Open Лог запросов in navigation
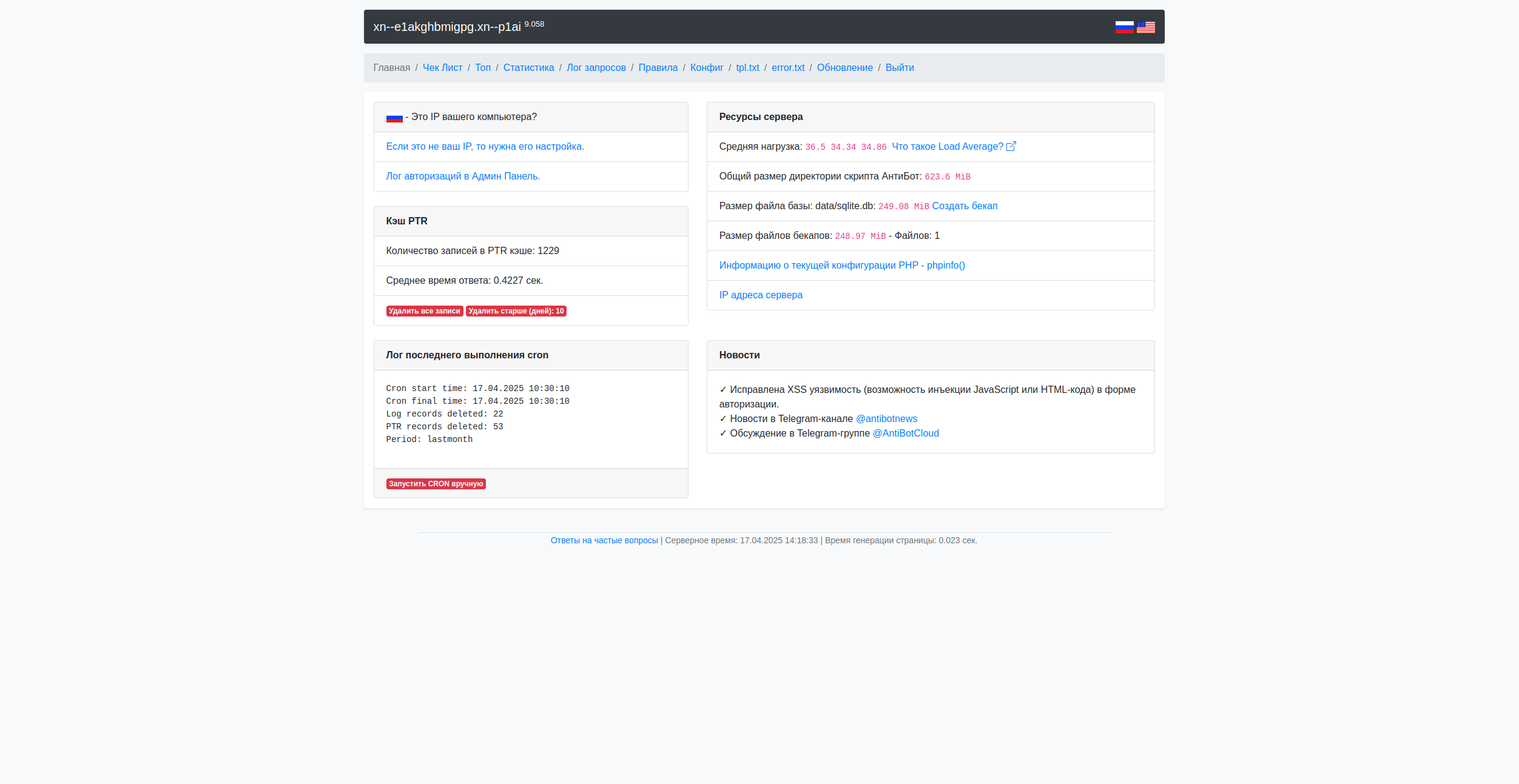 [x=596, y=68]
